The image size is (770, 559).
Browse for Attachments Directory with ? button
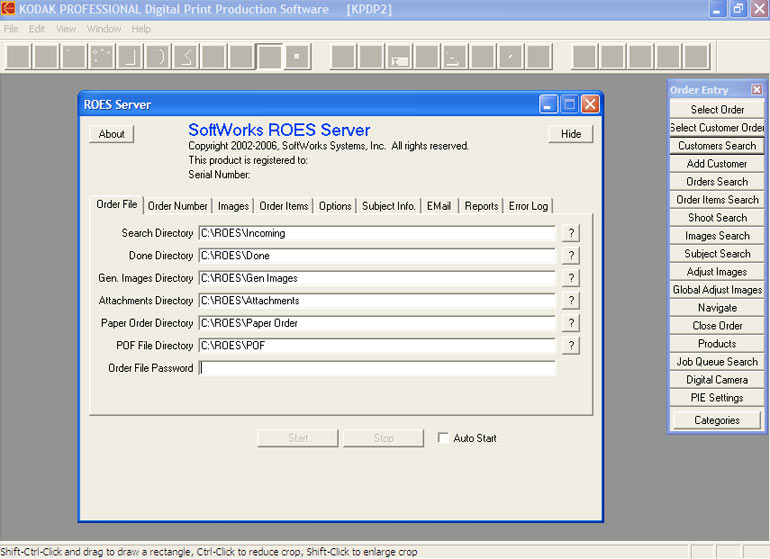pos(571,301)
